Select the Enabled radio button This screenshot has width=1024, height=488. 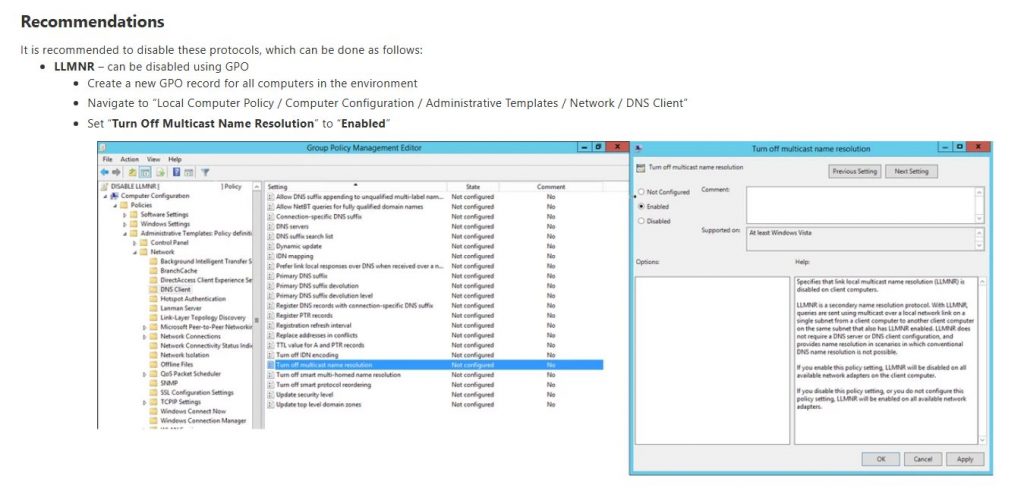pos(641,206)
